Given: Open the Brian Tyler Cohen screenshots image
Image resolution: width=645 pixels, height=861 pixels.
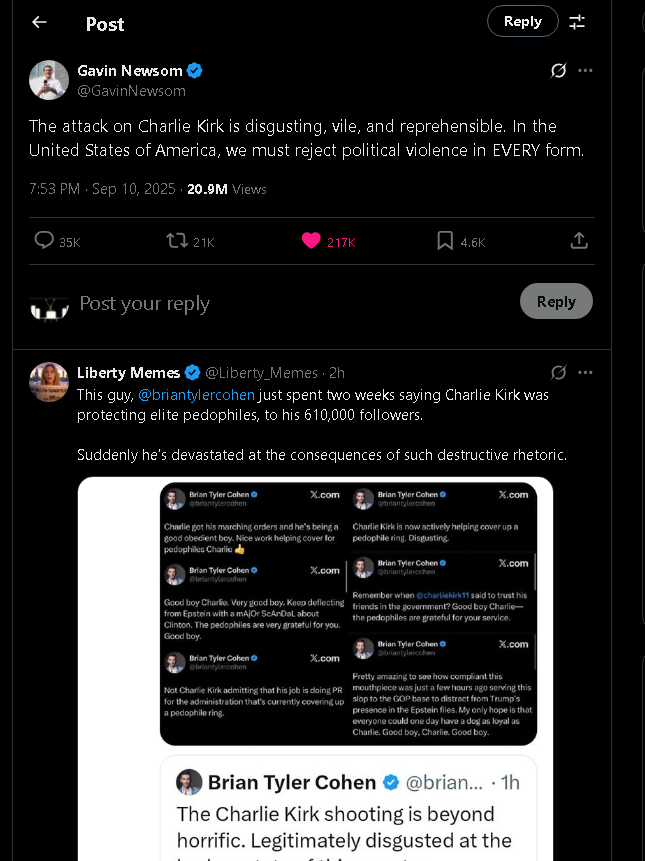Looking at the screenshot, I should [x=348, y=613].
